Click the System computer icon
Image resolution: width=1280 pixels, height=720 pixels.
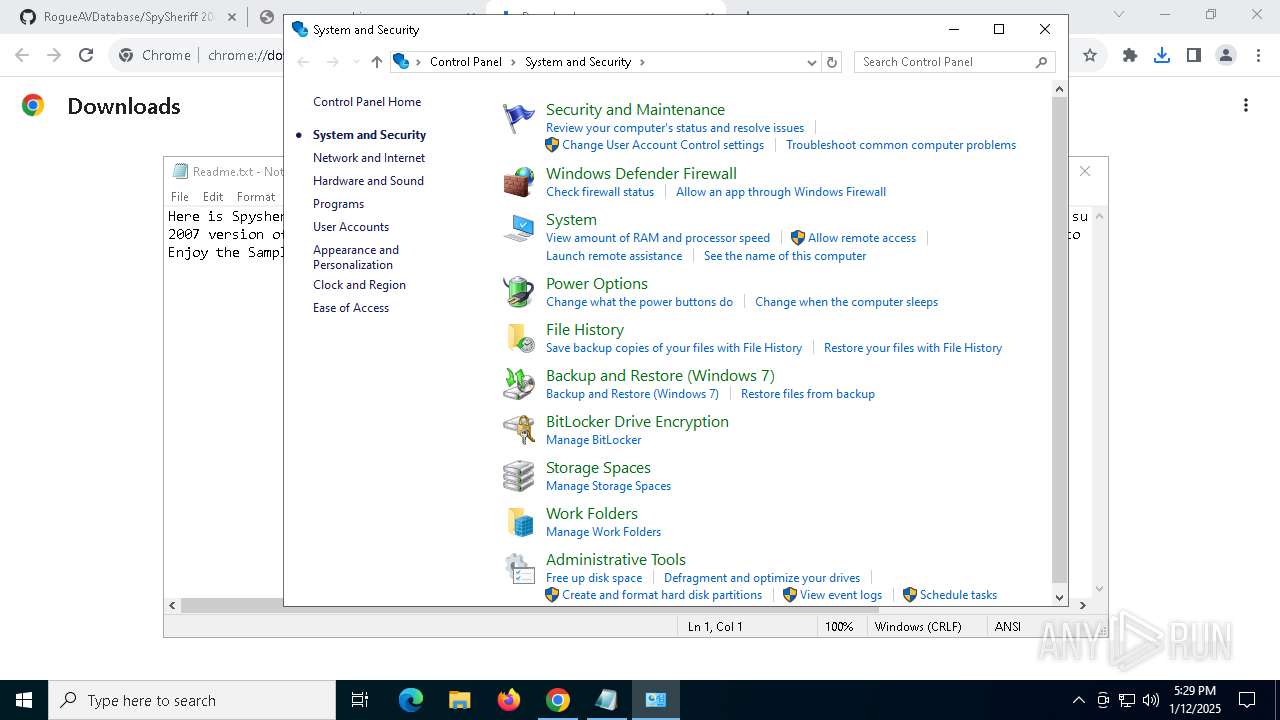[x=518, y=228]
